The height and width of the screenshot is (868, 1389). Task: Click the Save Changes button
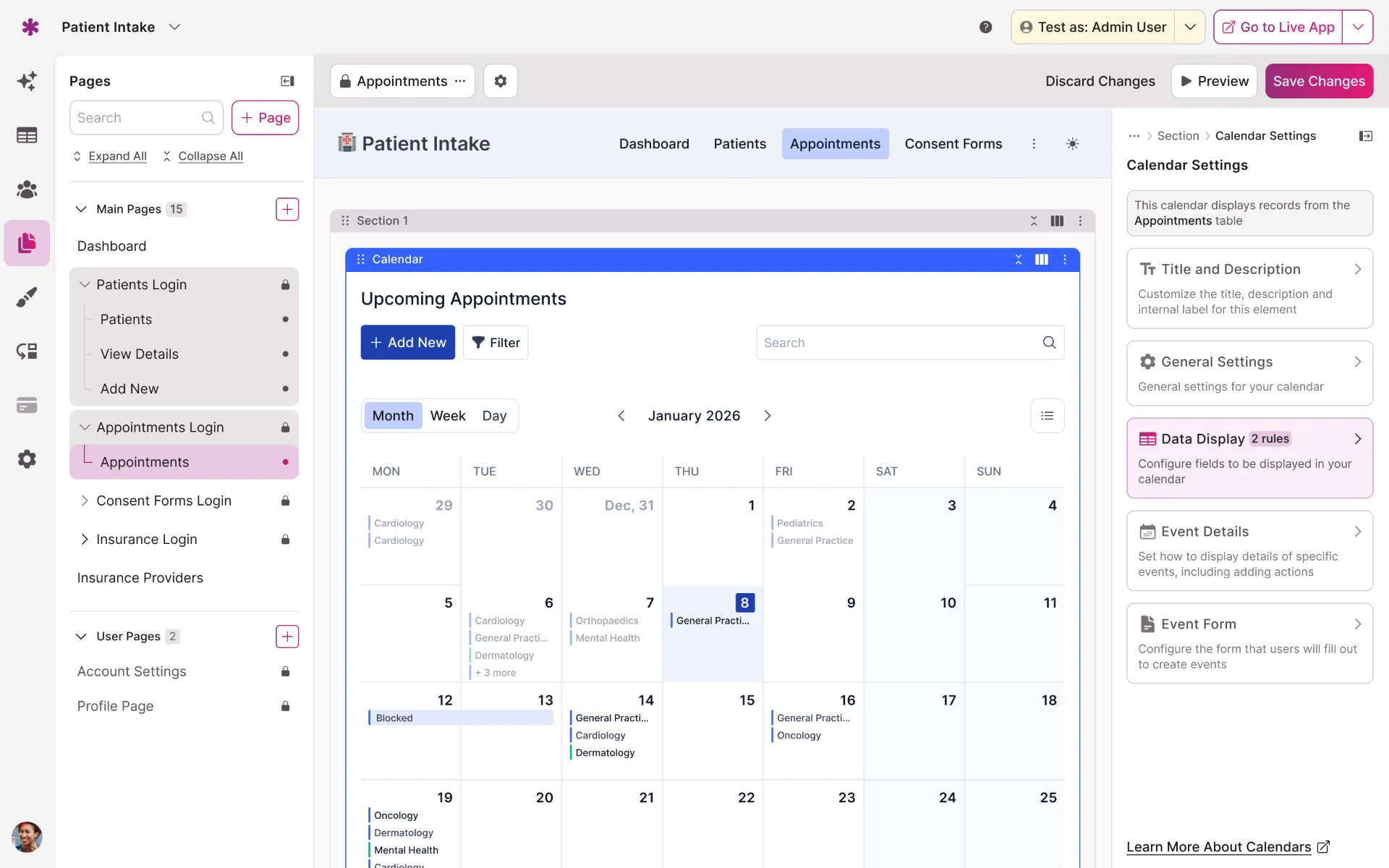(1318, 81)
